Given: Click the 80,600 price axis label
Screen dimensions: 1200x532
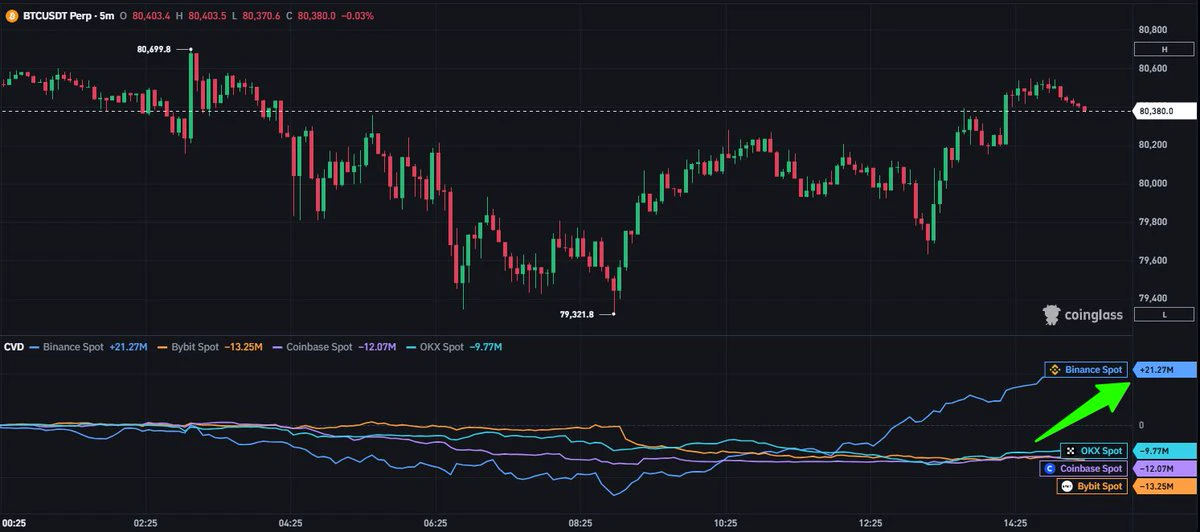Looking at the screenshot, I should 1154,68.
